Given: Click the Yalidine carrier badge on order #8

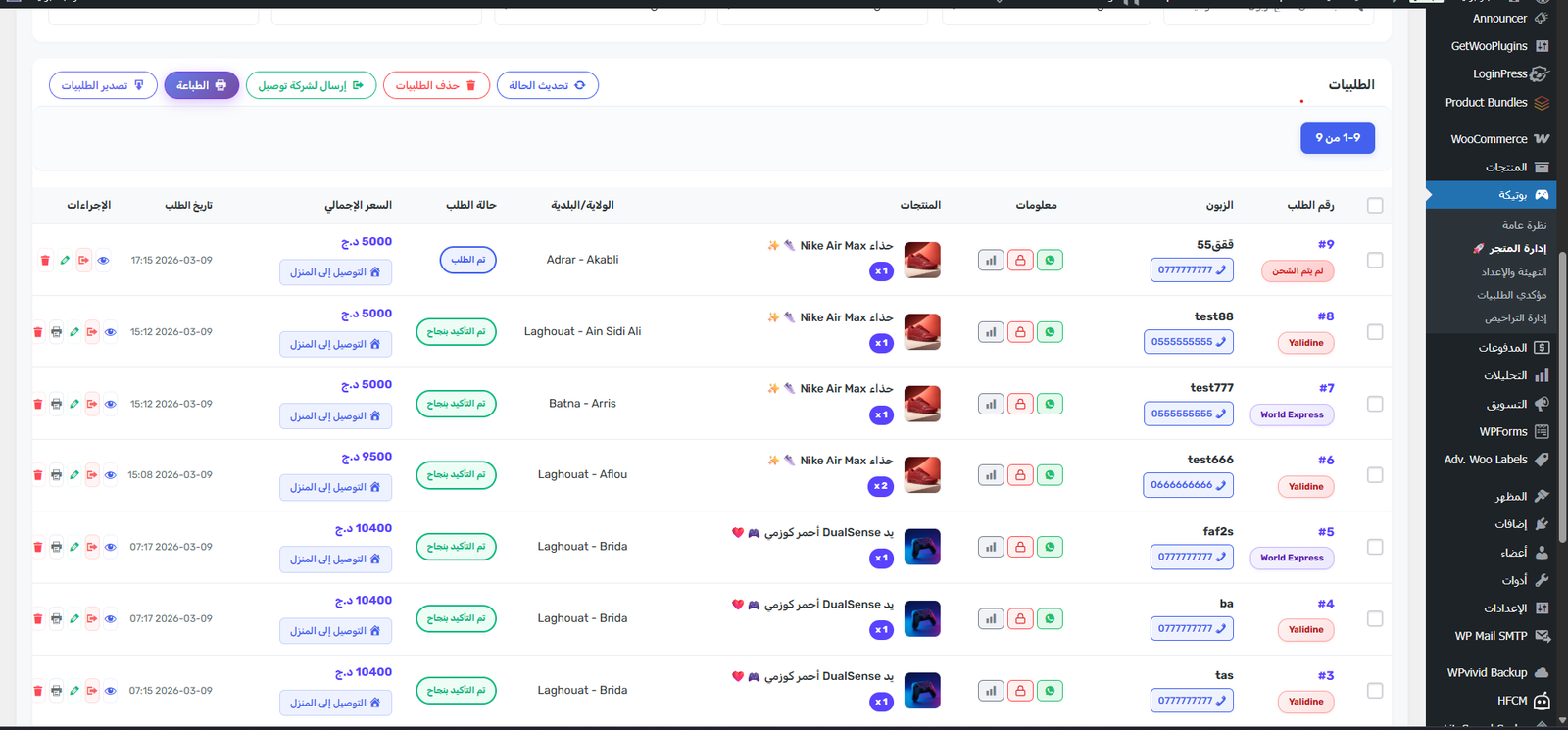Looking at the screenshot, I should coord(1305,343).
